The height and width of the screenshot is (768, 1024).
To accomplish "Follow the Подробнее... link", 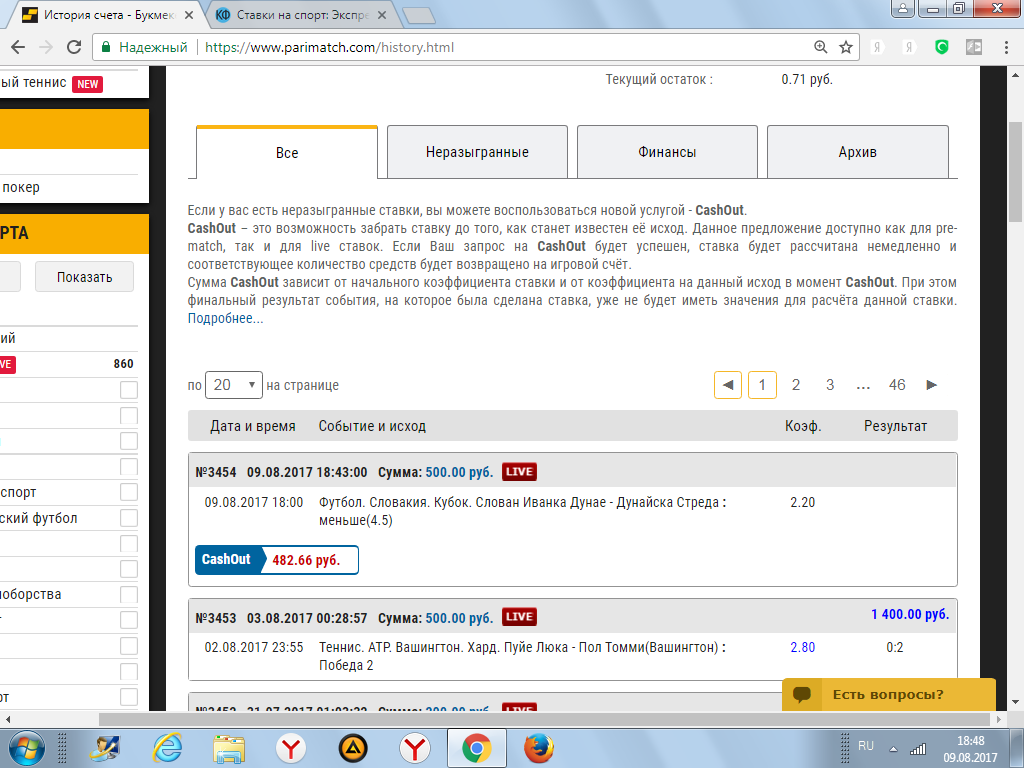I will (225, 319).
